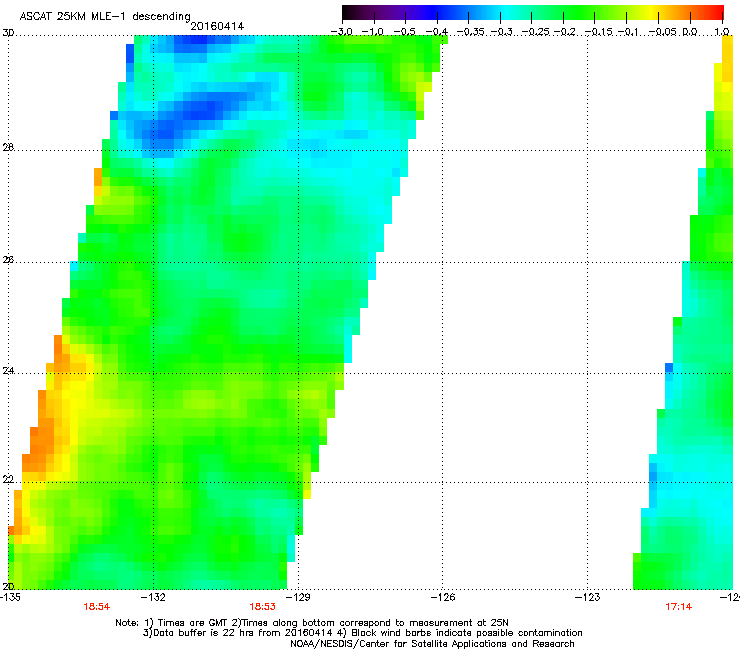Click the longitude label -126
740x650 pixels.
point(444,597)
